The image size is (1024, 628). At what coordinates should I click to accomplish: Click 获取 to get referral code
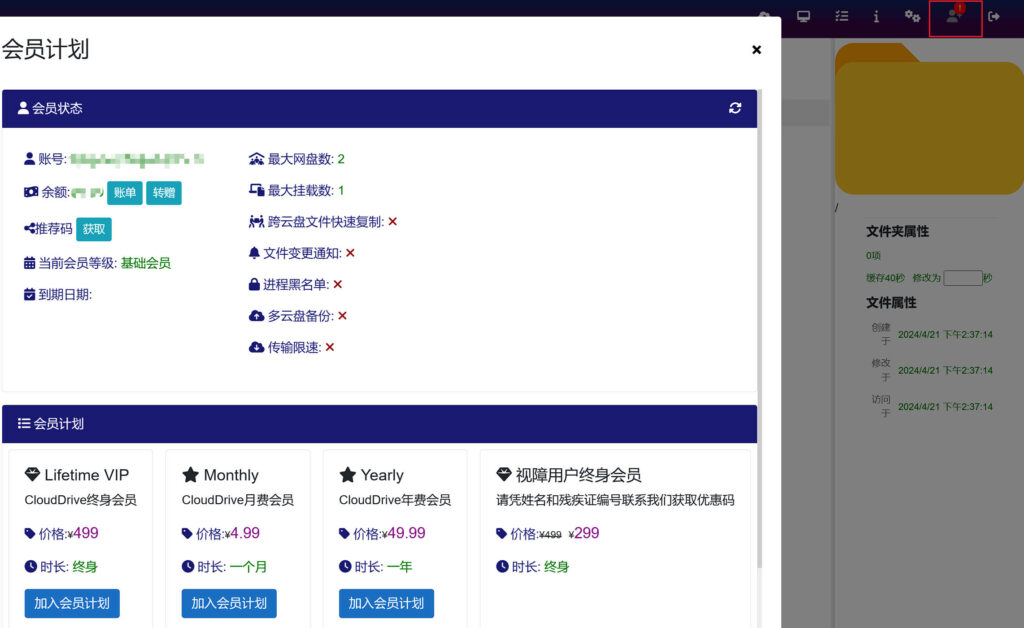point(94,229)
